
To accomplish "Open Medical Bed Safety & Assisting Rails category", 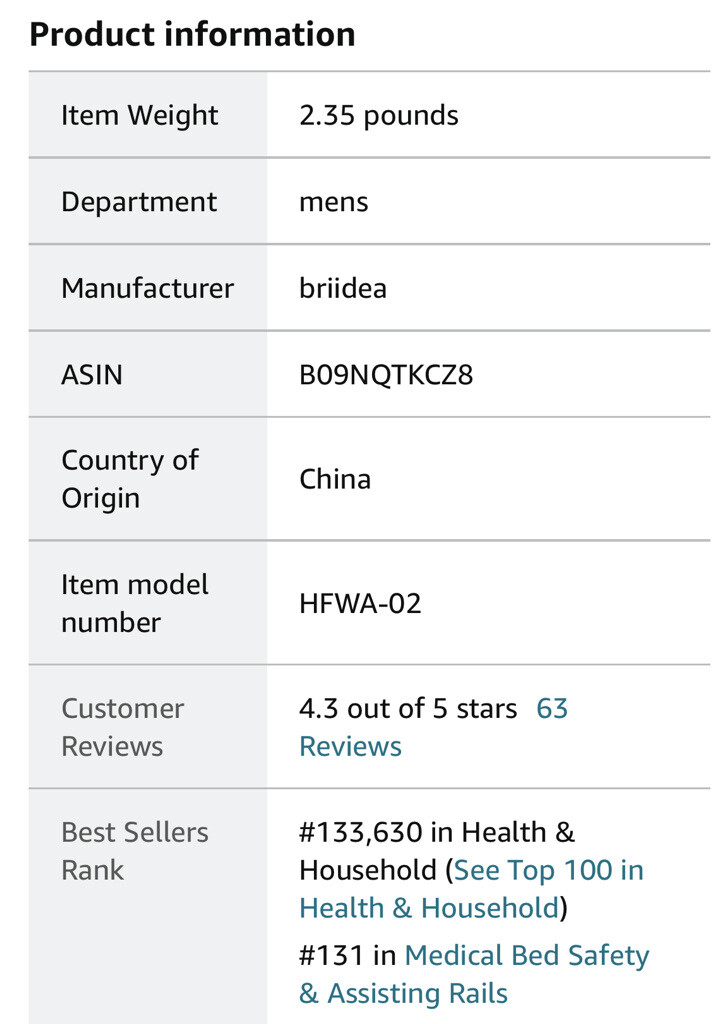I will [x=474, y=974].
